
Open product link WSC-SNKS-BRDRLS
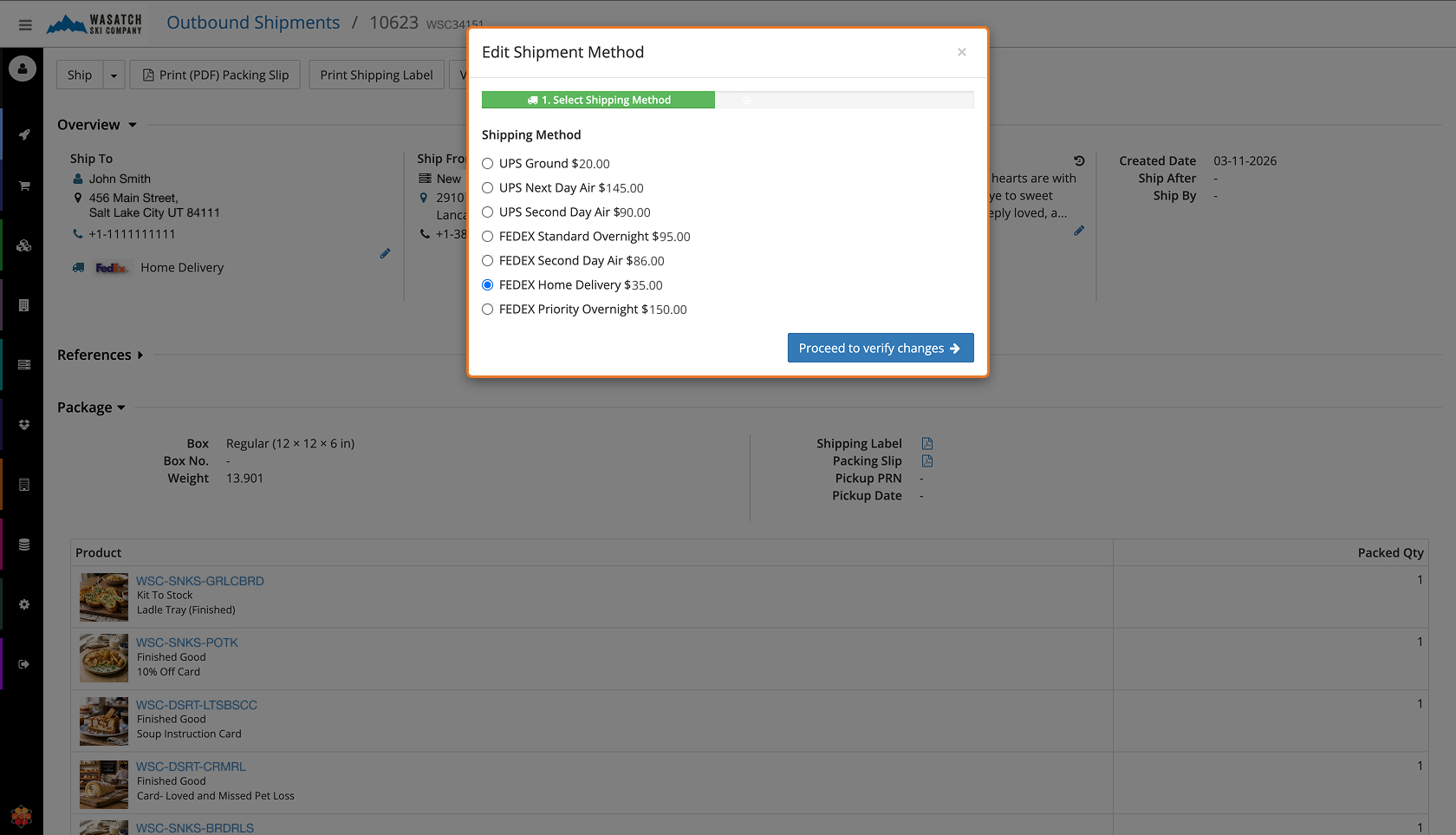(195, 828)
